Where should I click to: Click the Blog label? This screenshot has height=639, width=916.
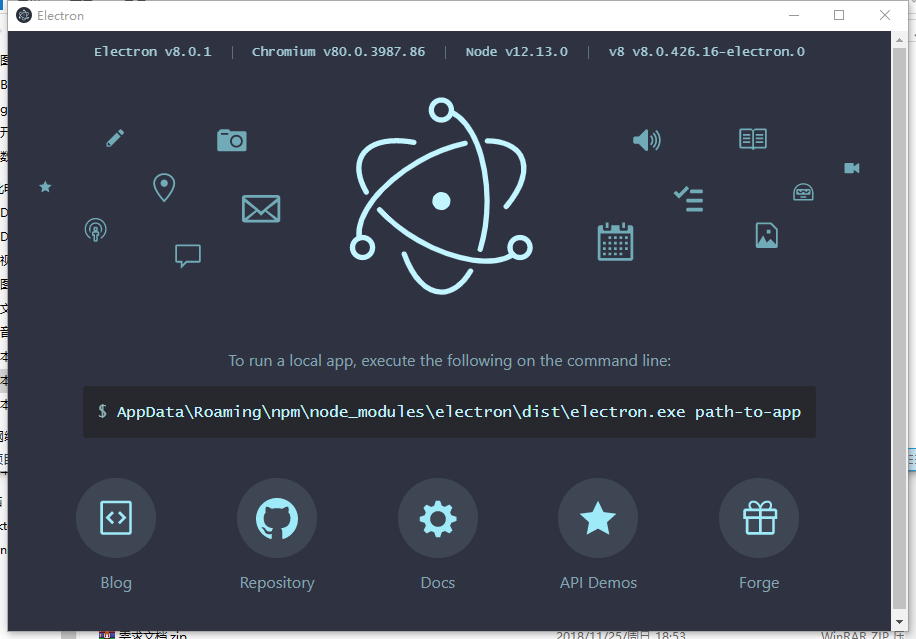pyautogui.click(x=116, y=583)
